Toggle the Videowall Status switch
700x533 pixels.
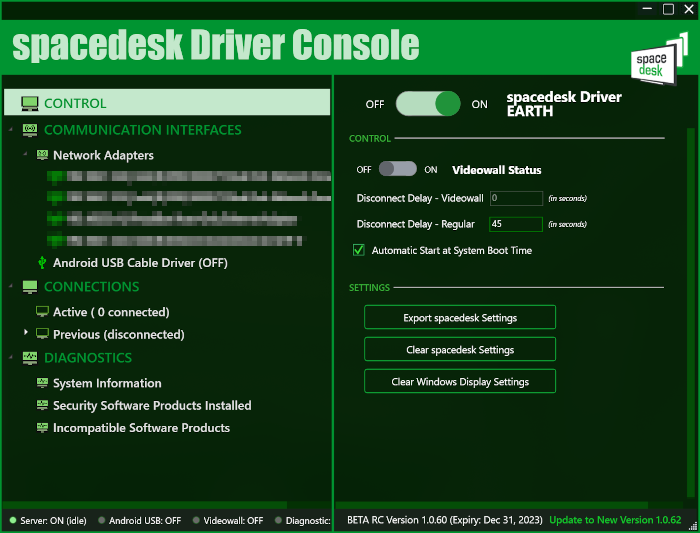click(398, 169)
